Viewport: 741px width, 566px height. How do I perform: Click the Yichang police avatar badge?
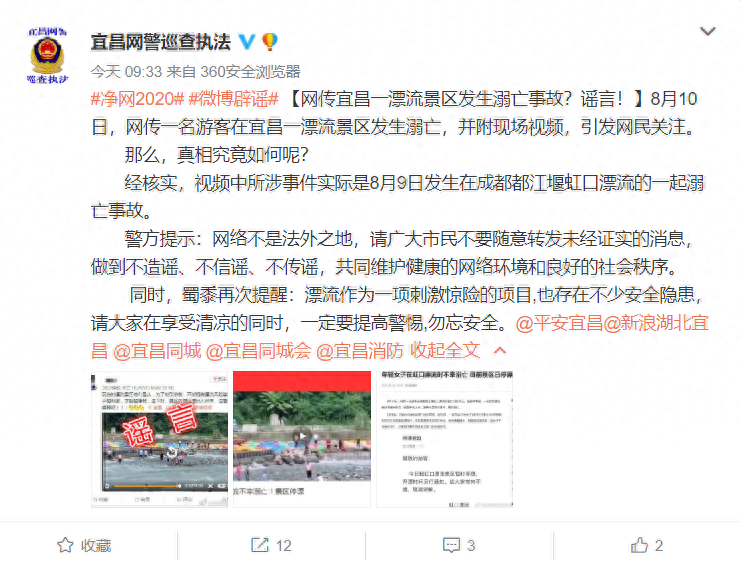[x=47, y=55]
